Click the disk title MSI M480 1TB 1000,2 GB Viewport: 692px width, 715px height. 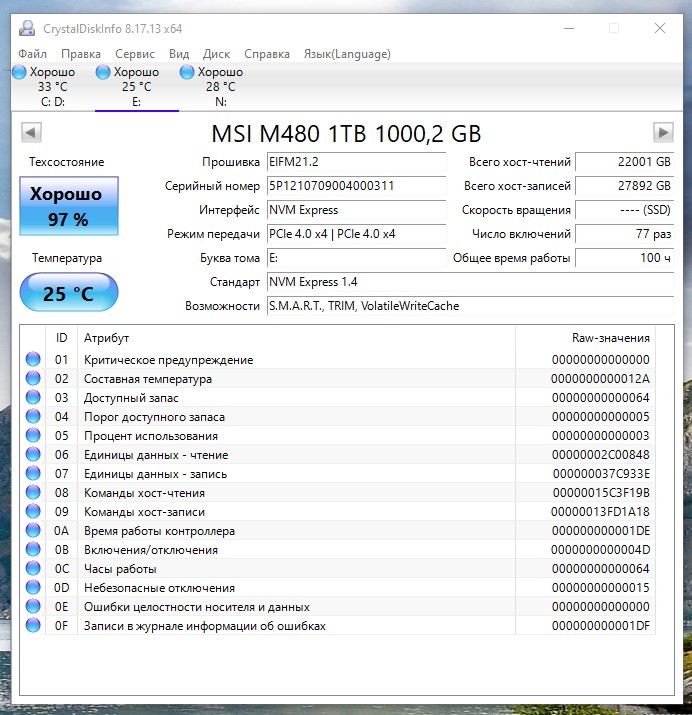346,134
